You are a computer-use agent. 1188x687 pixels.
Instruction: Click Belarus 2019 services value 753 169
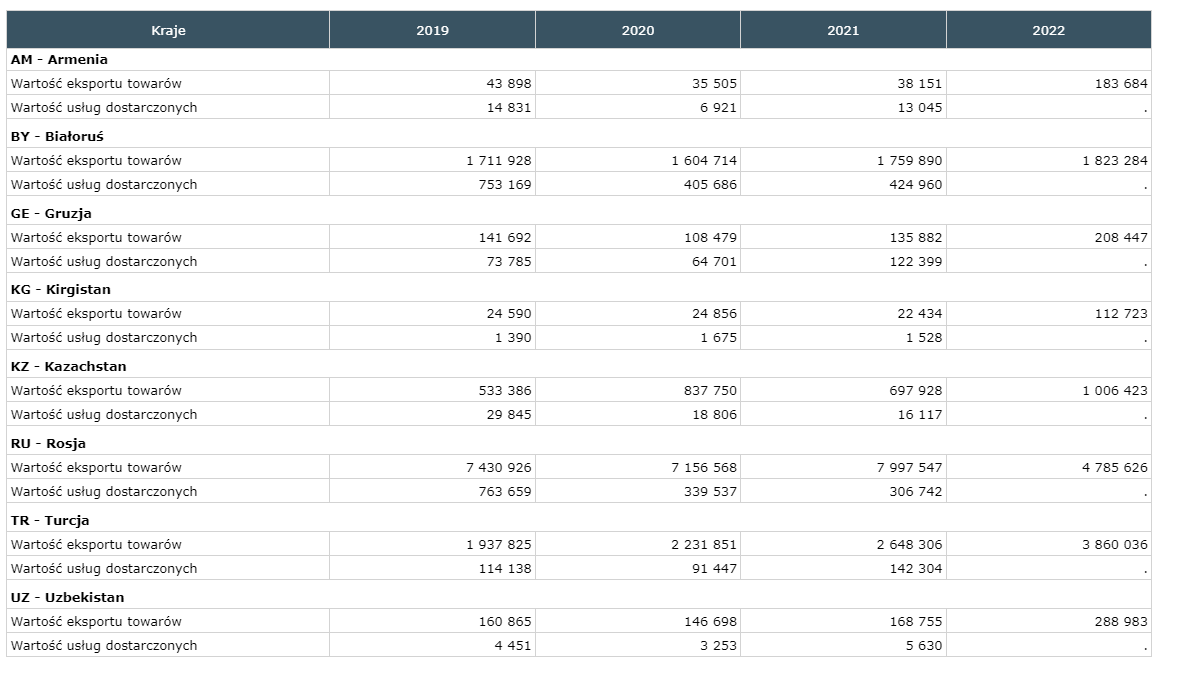(x=505, y=185)
